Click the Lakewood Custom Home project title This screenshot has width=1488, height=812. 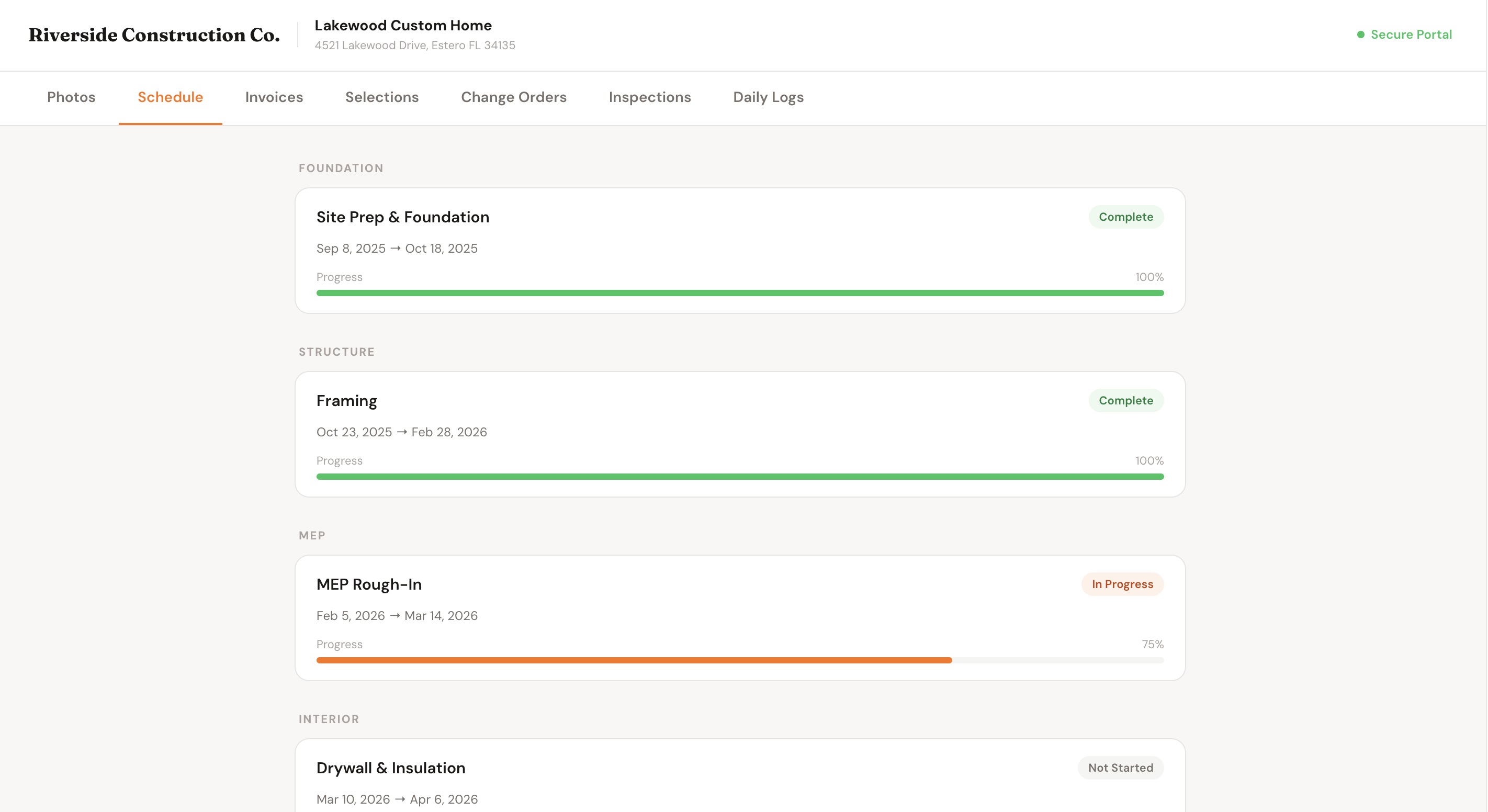(x=403, y=25)
